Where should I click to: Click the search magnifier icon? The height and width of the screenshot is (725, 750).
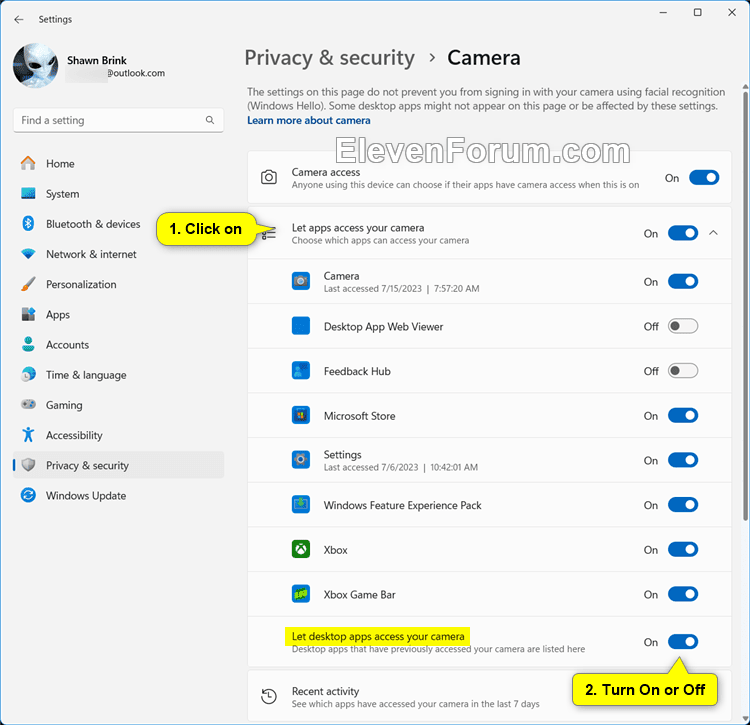click(x=210, y=120)
